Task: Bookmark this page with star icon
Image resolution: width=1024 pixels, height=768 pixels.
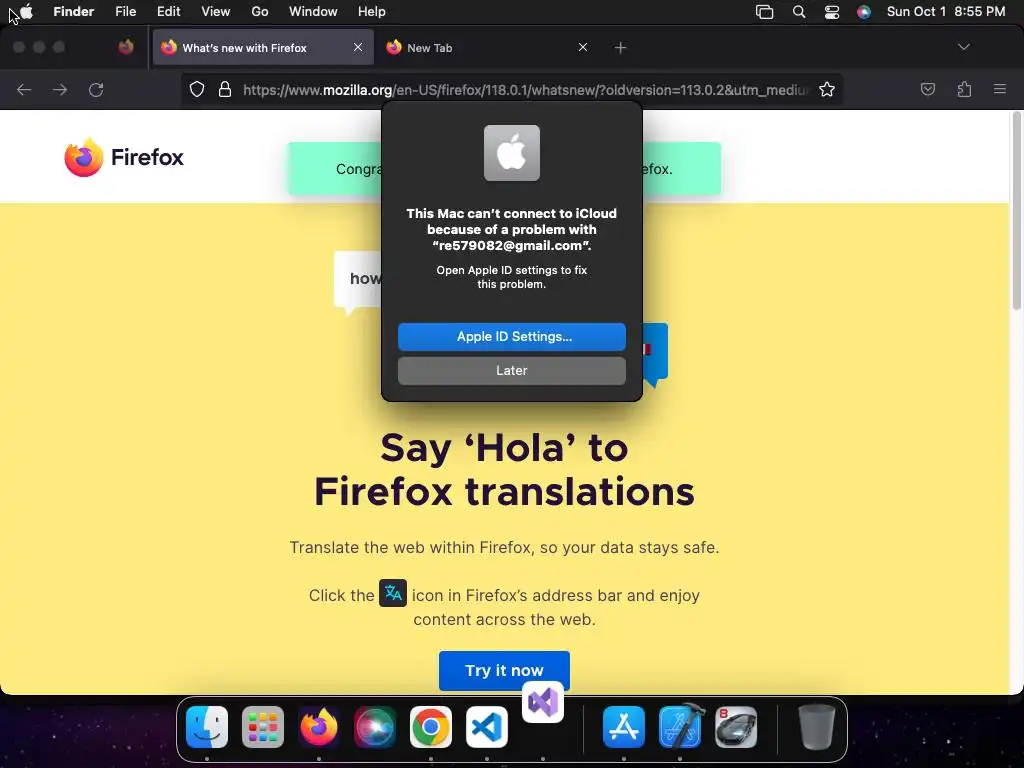Action: [827, 89]
